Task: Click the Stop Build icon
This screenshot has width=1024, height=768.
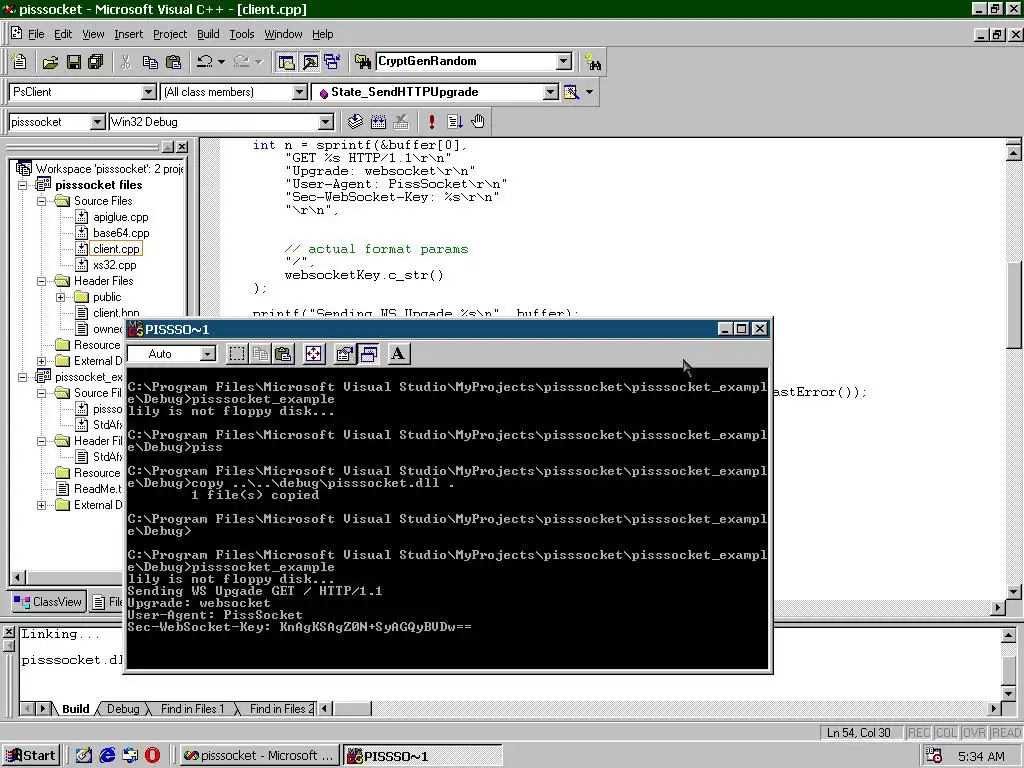Action: pyautogui.click(x=401, y=121)
